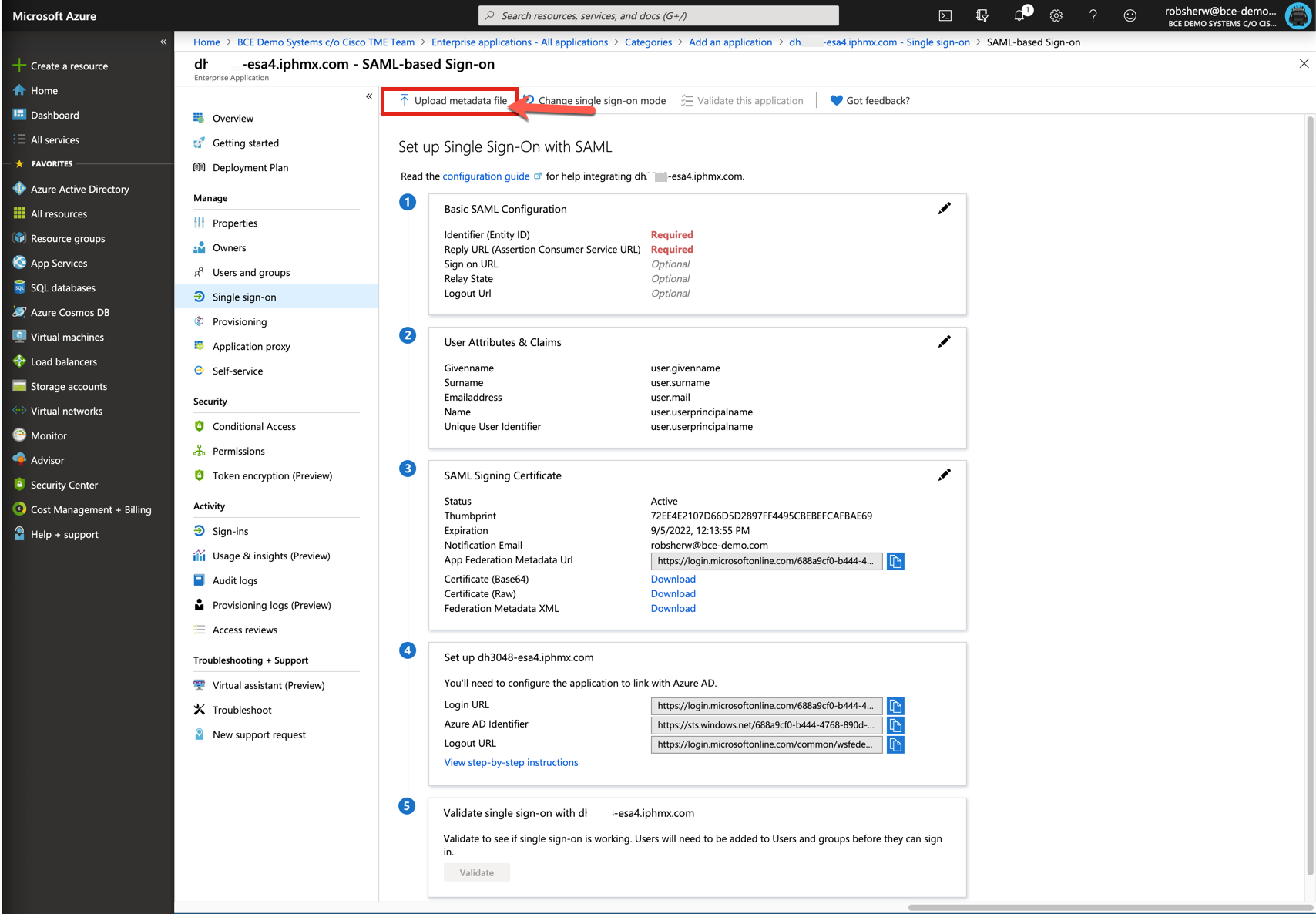Change single sign-on mode
The image size is (1316, 914).
(595, 101)
